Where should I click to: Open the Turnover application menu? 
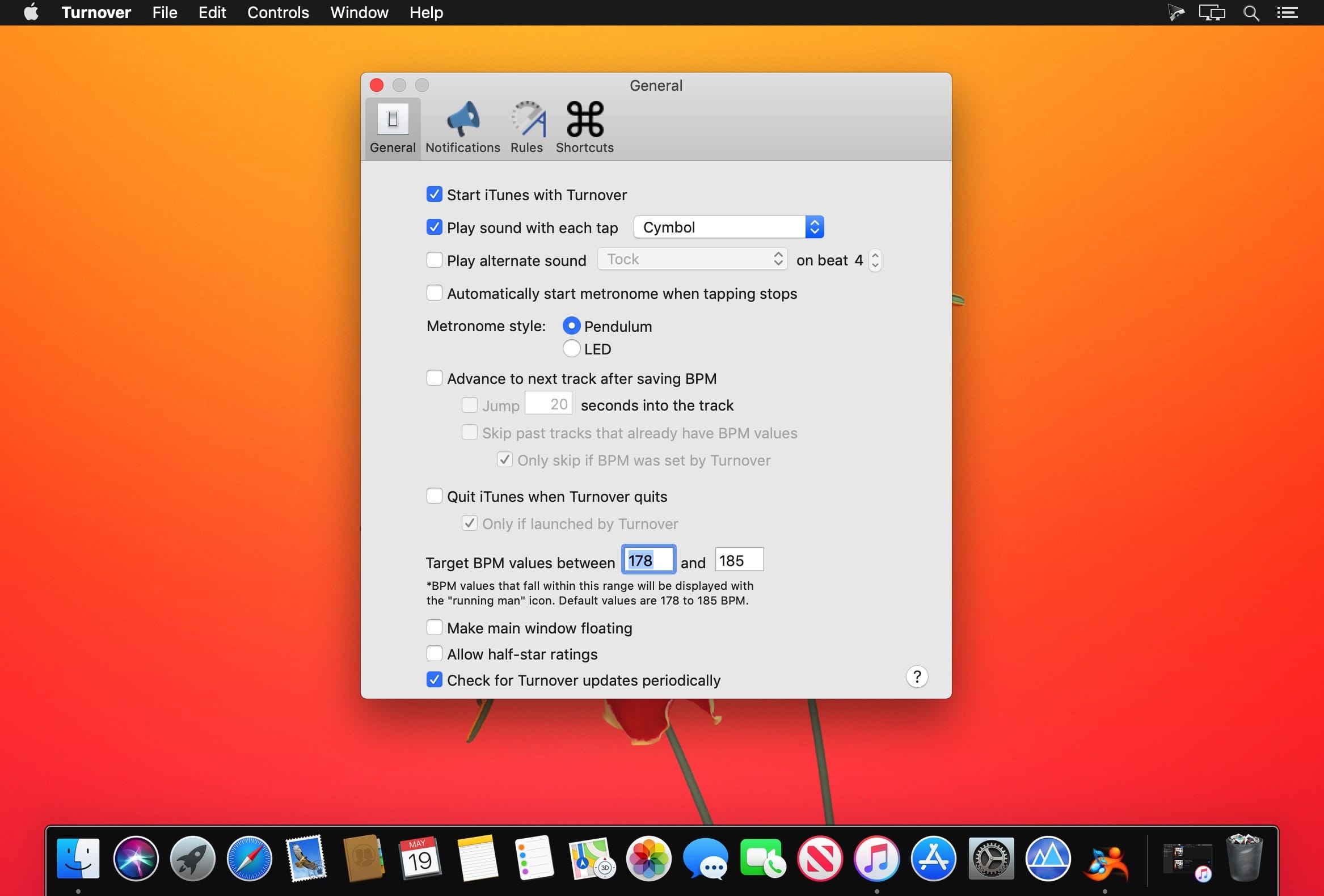coord(96,12)
